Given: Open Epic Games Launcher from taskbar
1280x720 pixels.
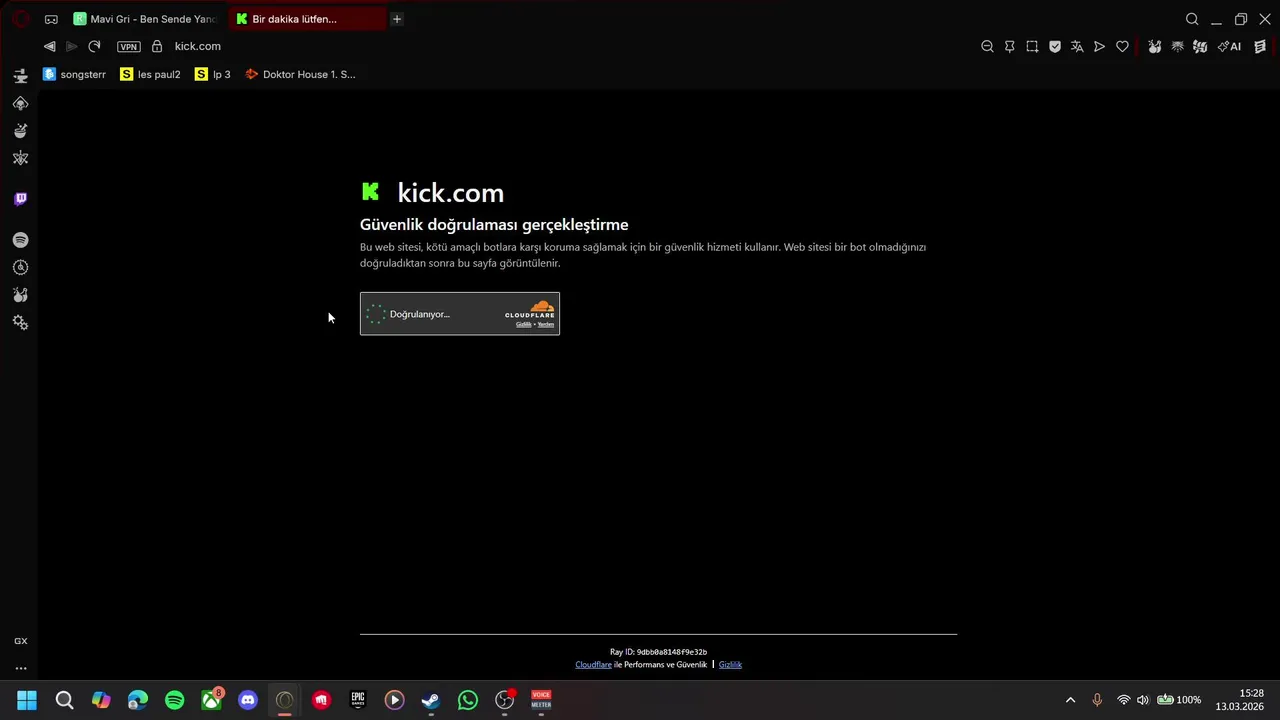Looking at the screenshot, I should coord(358,701).
